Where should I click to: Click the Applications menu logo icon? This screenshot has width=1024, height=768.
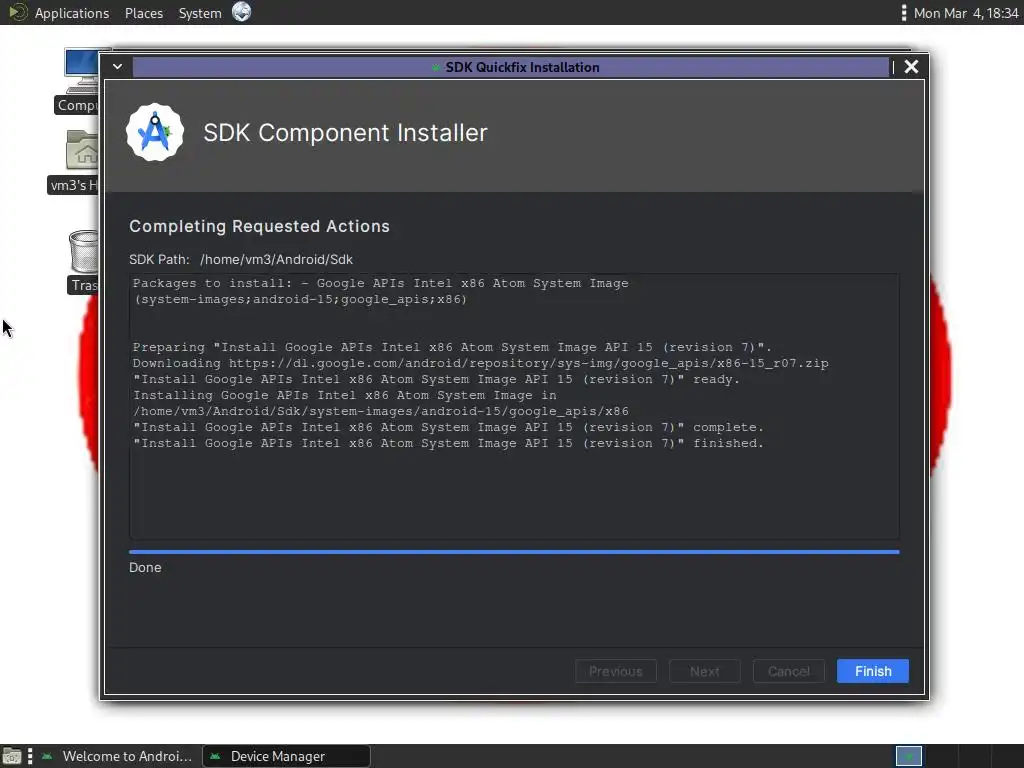coord(18,12)
